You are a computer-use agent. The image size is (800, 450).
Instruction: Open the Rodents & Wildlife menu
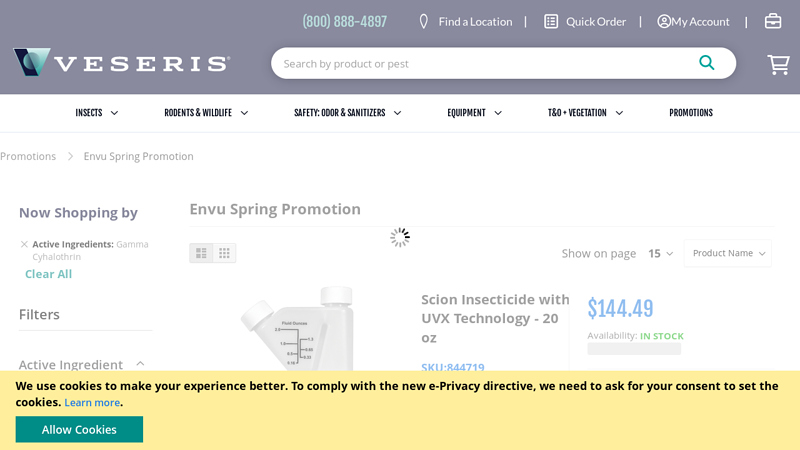206,113
